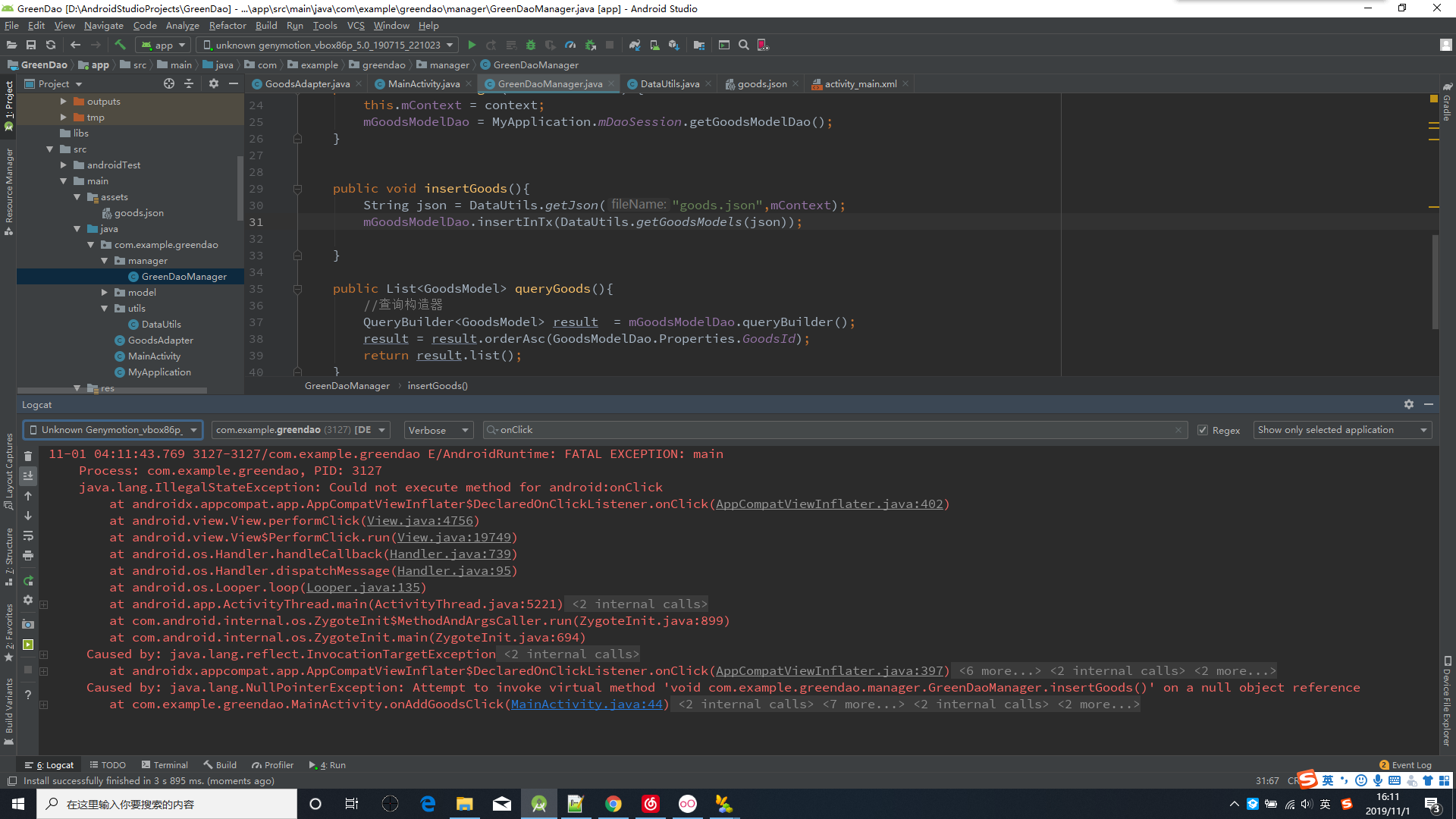Select DataUtils in project tree
Viewport: 1456px width, 819px height.
161,324
